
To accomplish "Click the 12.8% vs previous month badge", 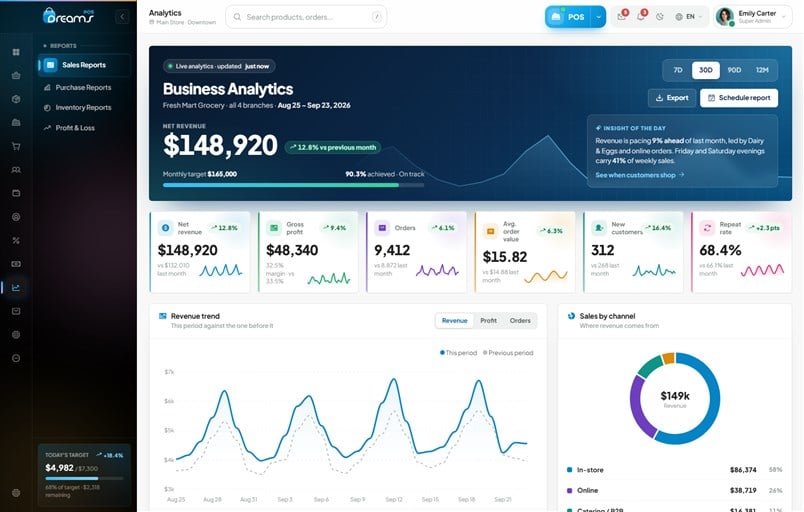I will (333, 148).
